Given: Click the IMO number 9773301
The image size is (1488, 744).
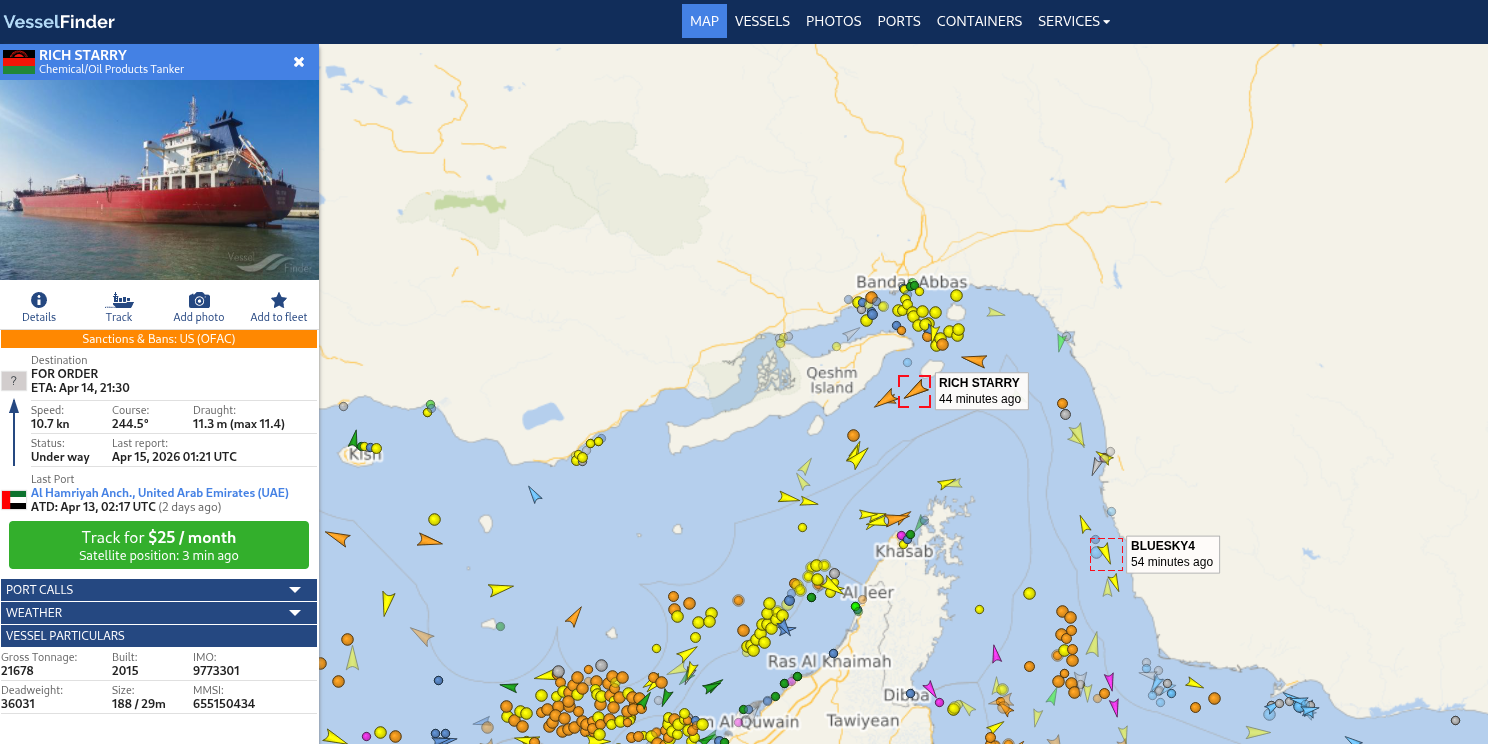Looking at the screenshot, I should coord(216,671).
